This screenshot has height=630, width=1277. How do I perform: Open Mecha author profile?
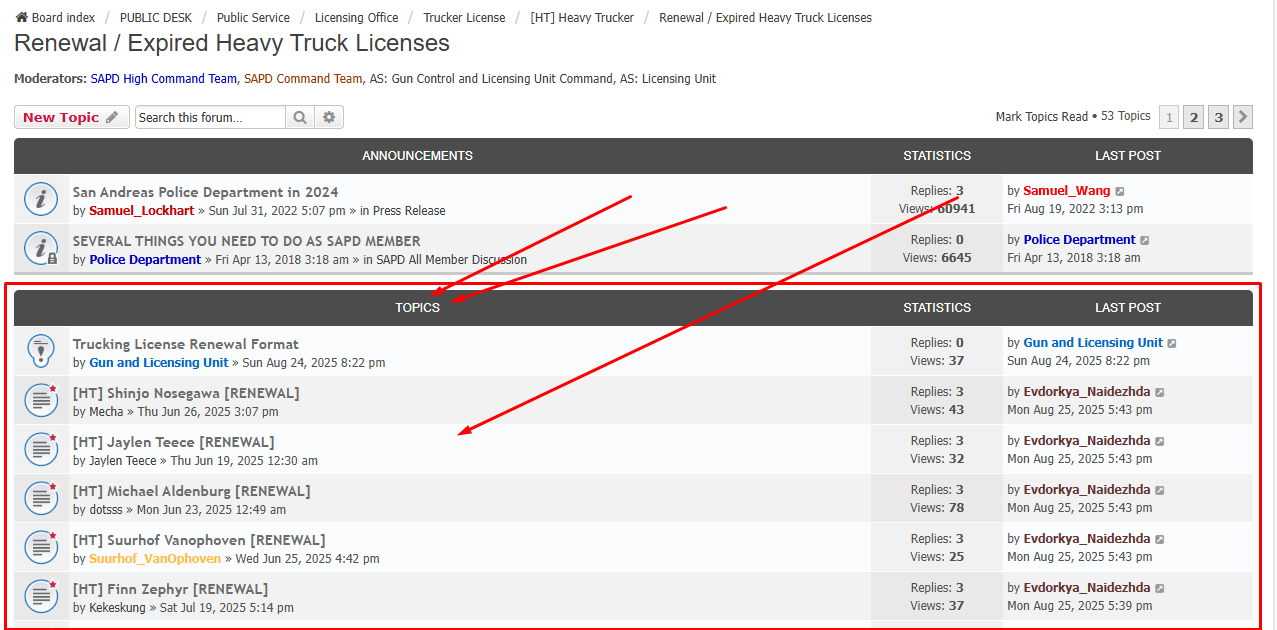pos(107,412)
